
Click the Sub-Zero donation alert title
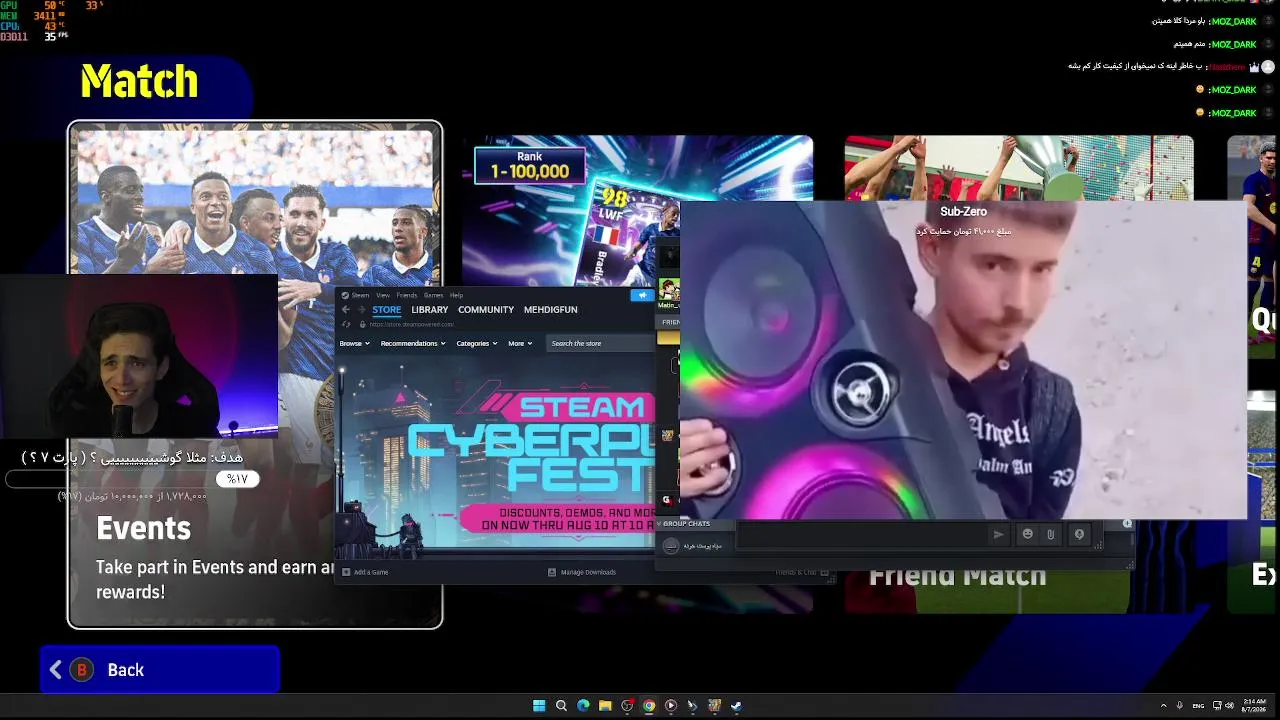[x=963, y=212]
